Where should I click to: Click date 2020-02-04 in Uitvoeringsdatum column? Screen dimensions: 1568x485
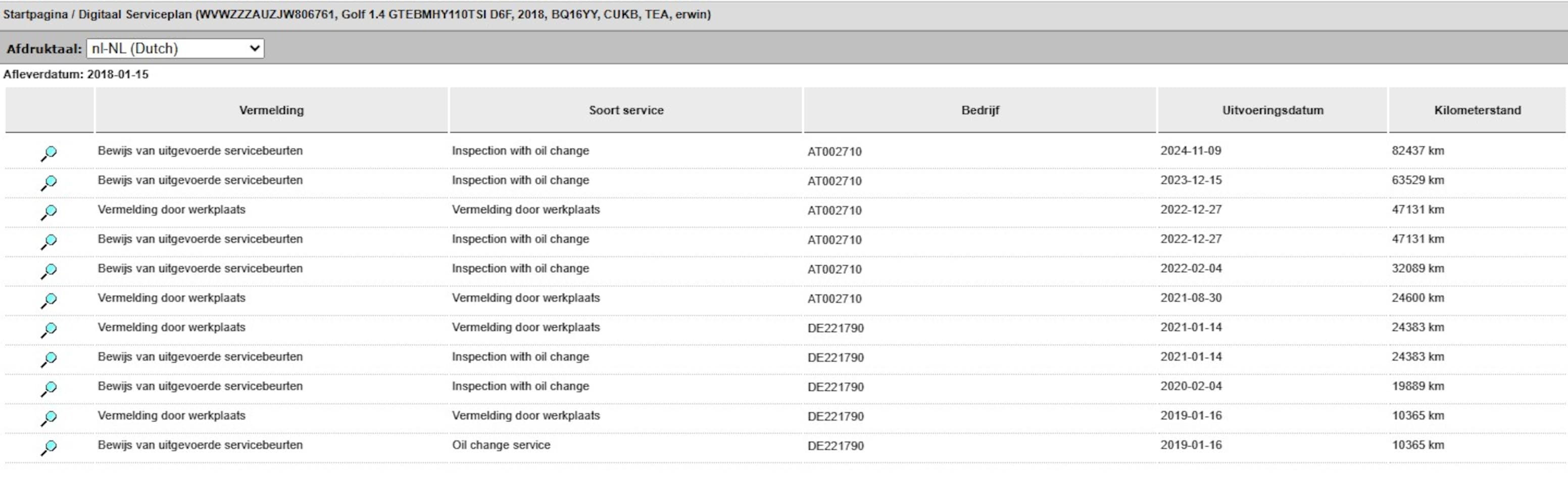[1191, 386]
